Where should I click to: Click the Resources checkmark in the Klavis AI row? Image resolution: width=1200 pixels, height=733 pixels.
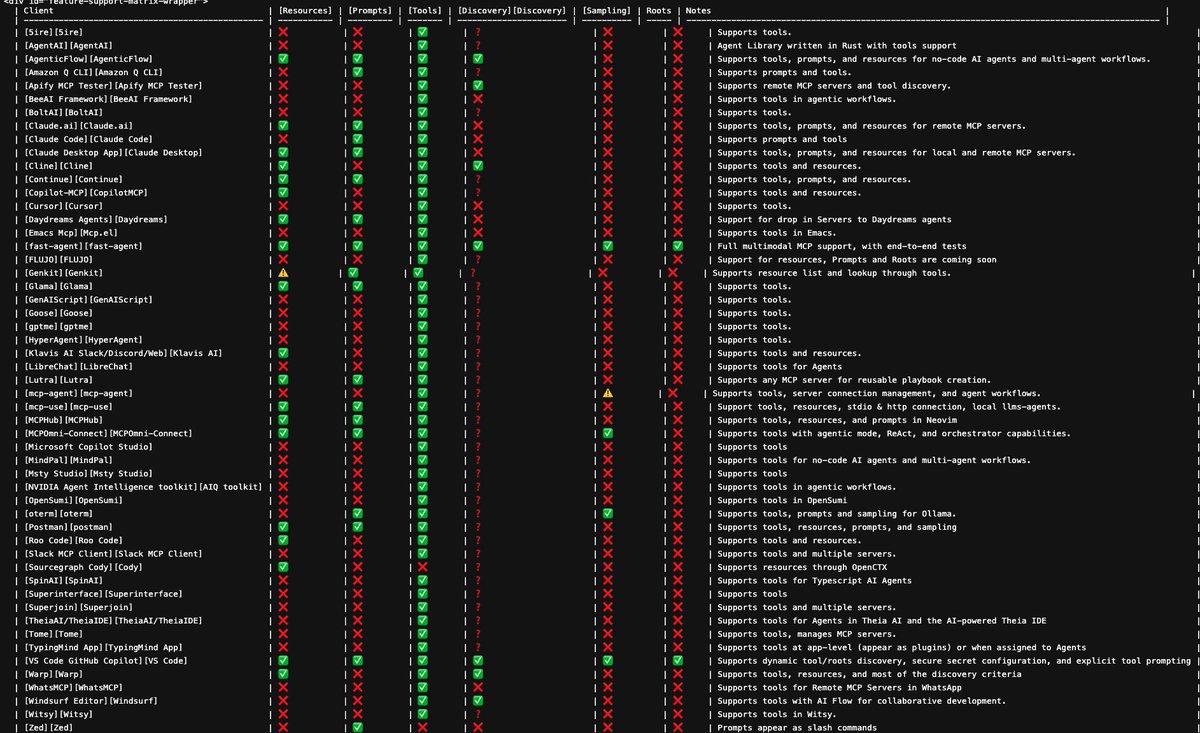(x=283, y=353)
